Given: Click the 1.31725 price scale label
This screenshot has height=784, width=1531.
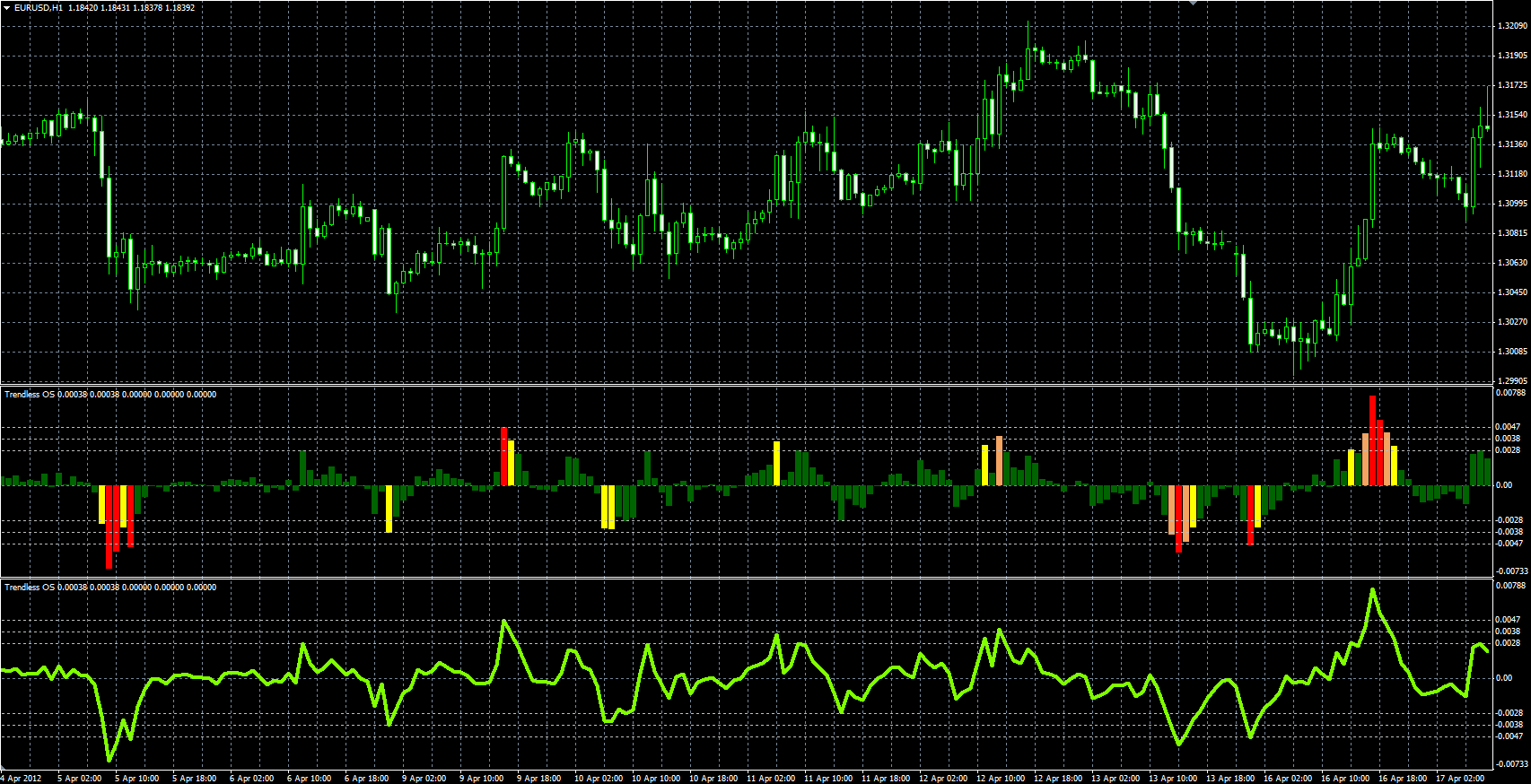Looking at the screenshot, I should [1512, 85].
